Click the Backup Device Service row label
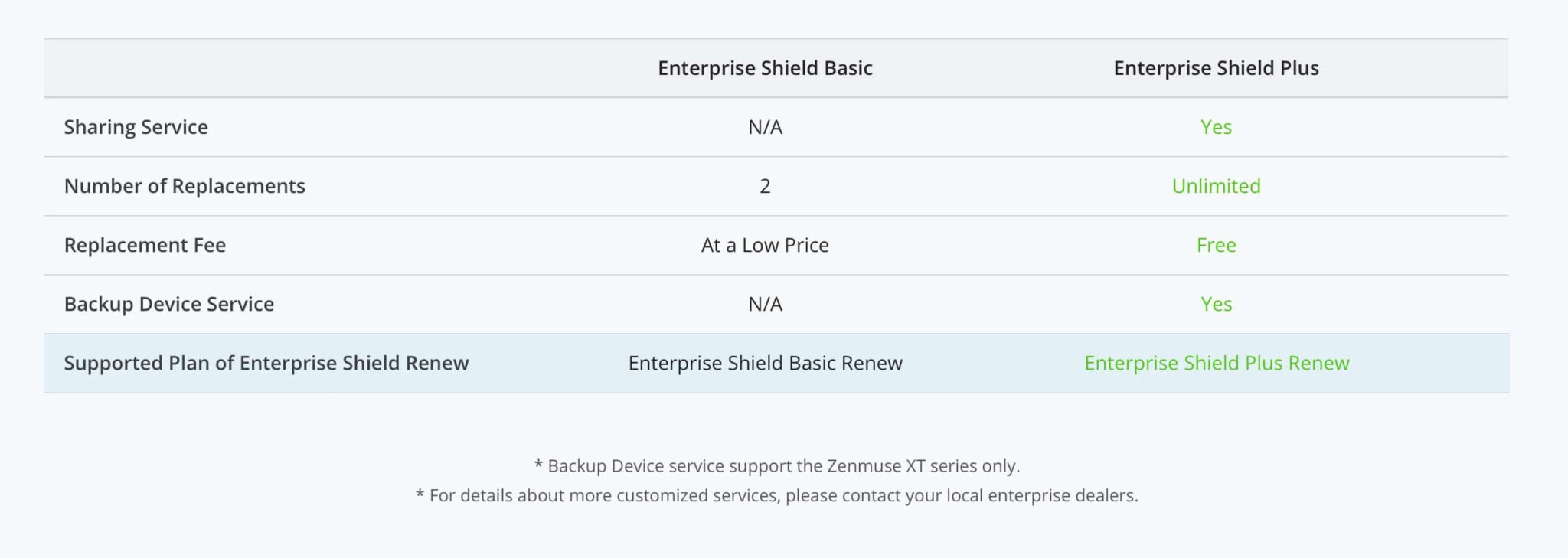Image resolution: width=1568 pixels, height=558 pixels. [169, 304]
